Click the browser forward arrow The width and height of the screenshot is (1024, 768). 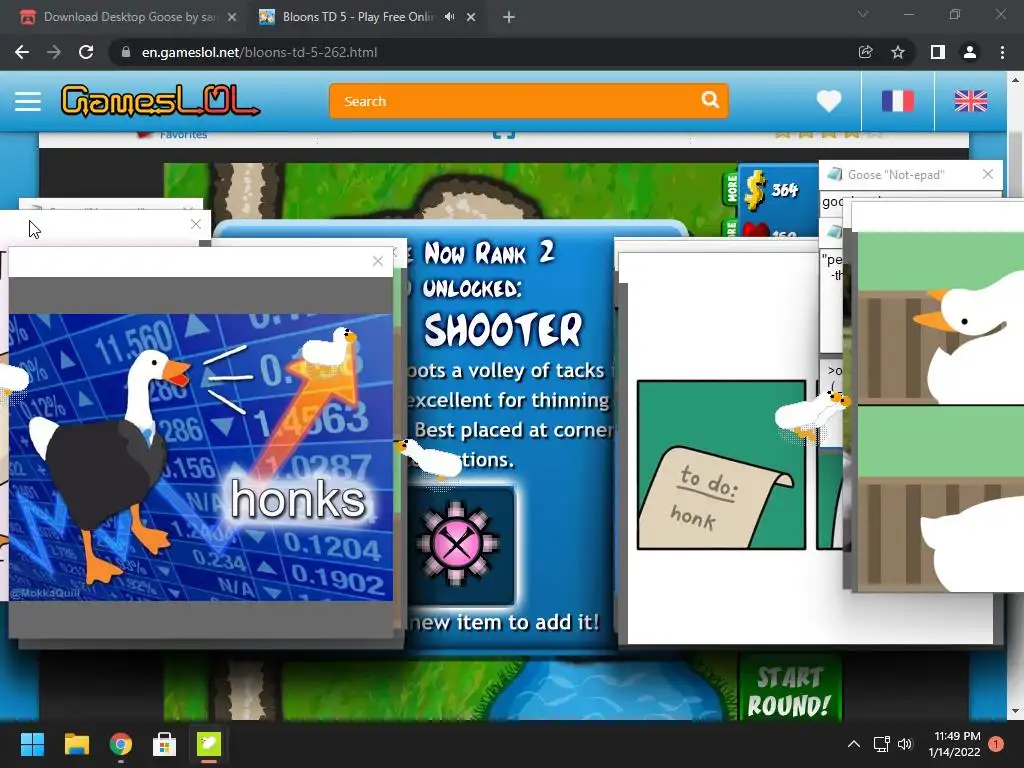click(x=54, y=52)
